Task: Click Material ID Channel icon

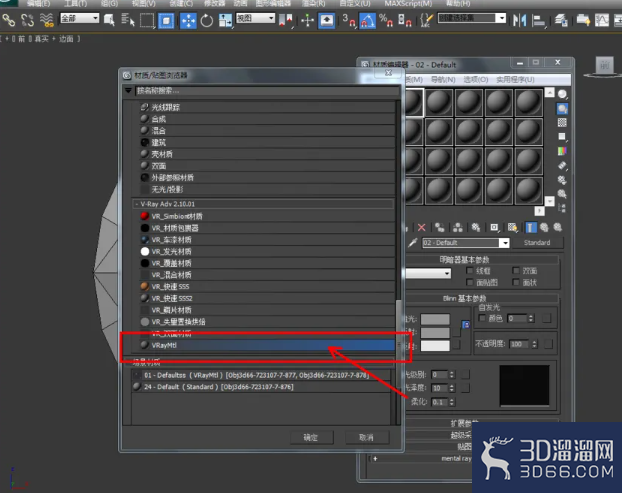Action: click(494, 227)
